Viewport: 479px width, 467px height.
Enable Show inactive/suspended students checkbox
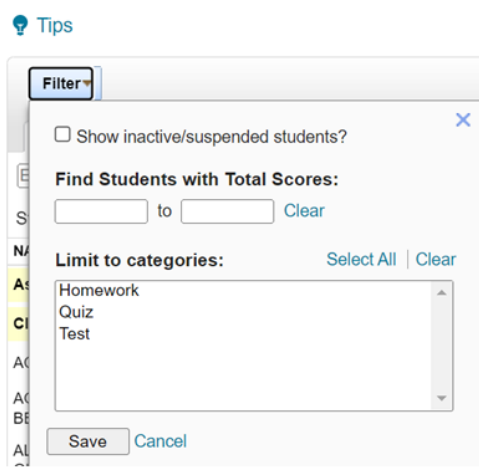point(63,135)
